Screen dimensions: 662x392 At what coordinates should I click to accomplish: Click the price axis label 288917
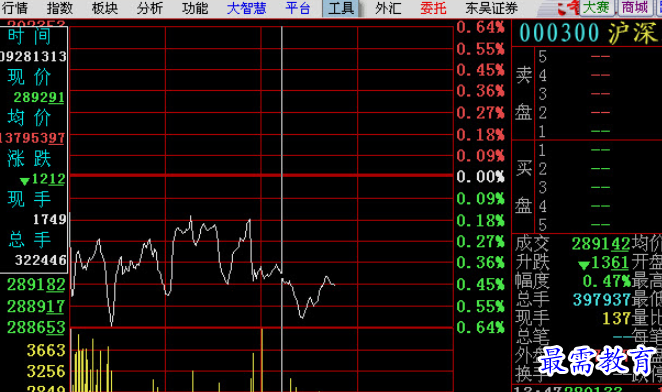pyautogui.click(x=36, y=306)
